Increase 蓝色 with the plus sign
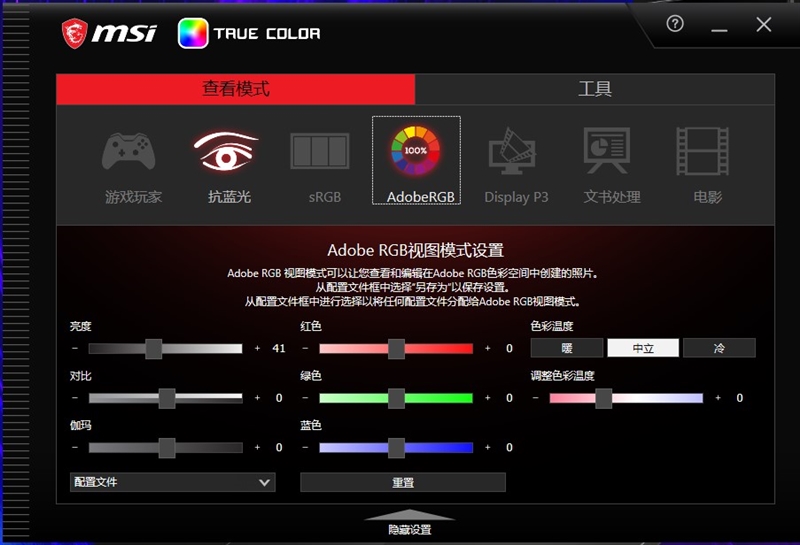Viewport: 800px width, 545px height. tap(488, 448)
